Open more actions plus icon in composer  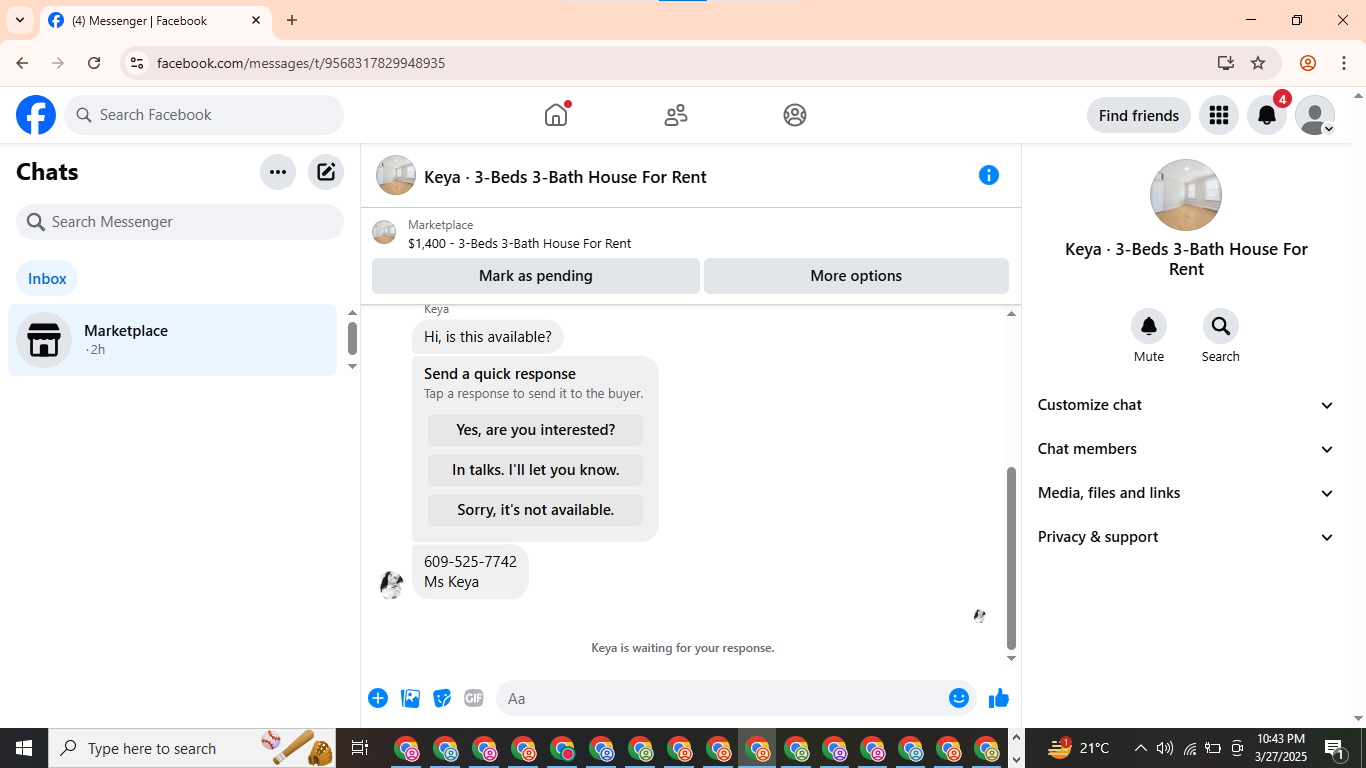pos(378,698)
